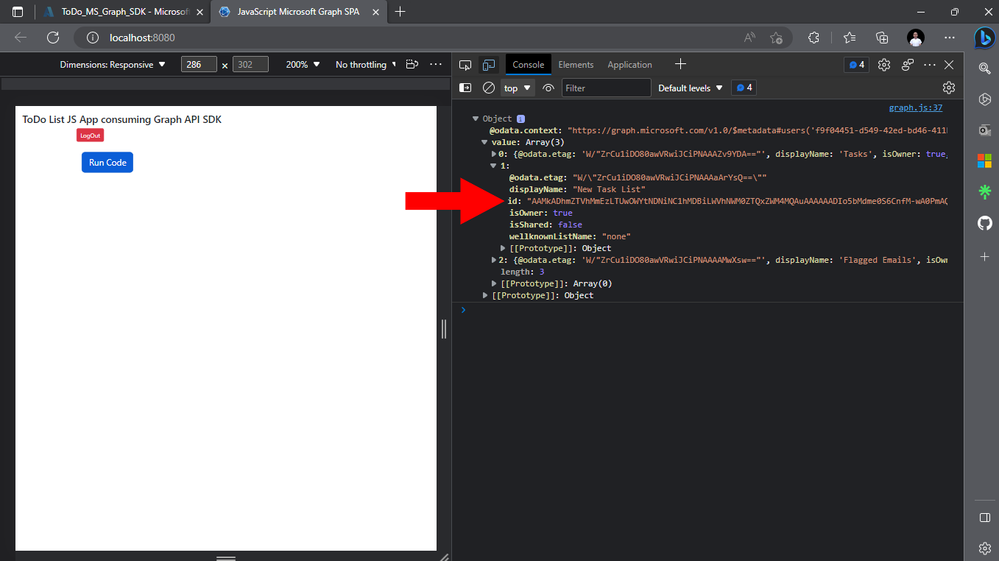Collapse the root Object in console

coord(475,118)
